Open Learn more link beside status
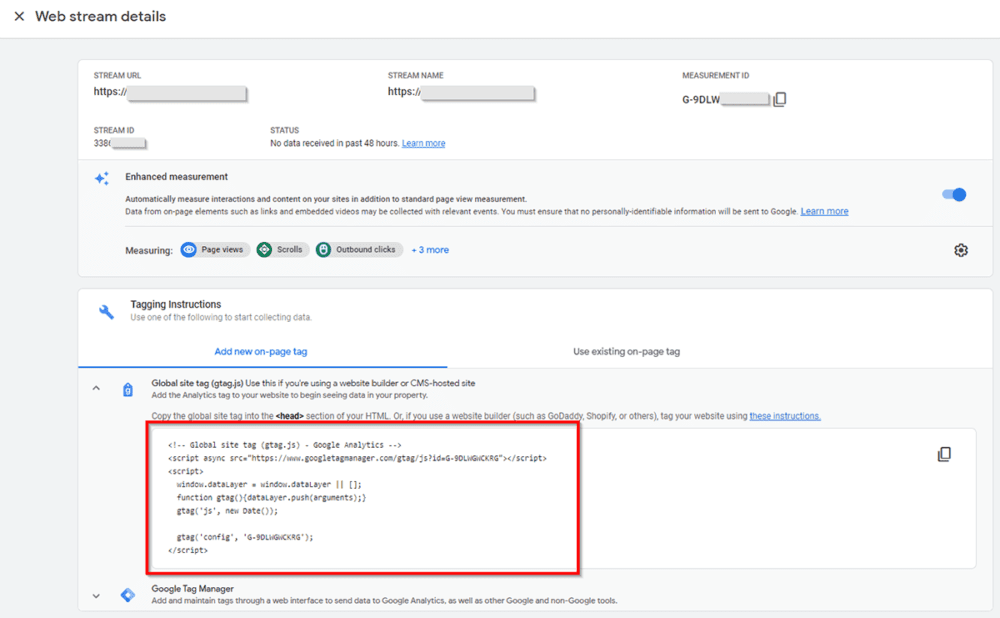This screenshot has width=1000, height=618. click(423, 143)
